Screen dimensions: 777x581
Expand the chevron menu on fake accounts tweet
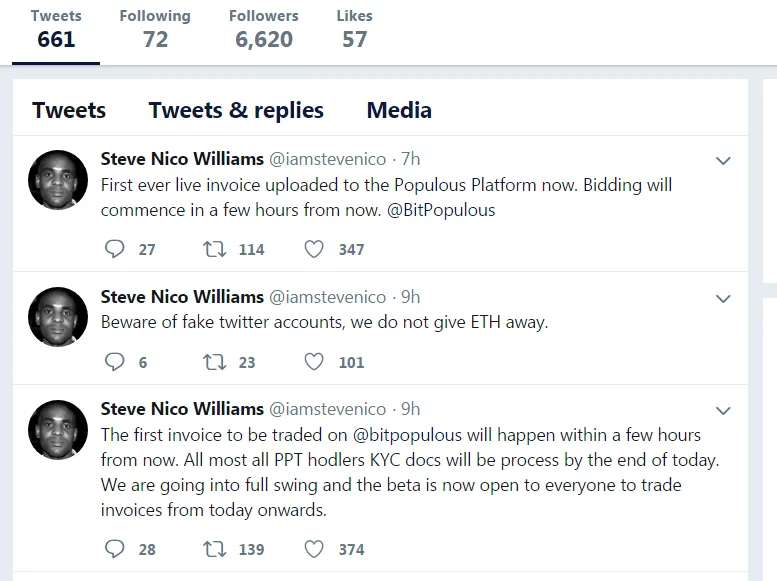pyautogui.click(x=723, y=298)
